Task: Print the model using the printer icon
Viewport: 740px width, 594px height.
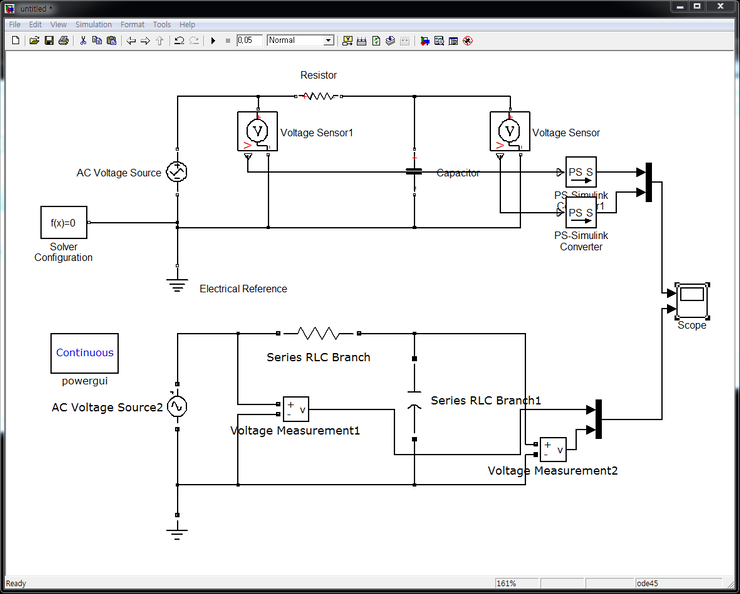Action: coord(63,41)
